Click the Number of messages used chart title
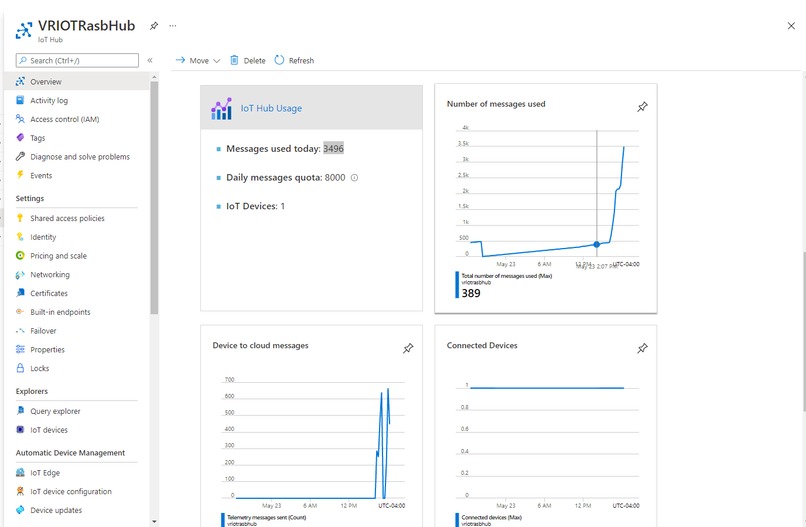 pos(496,104)
